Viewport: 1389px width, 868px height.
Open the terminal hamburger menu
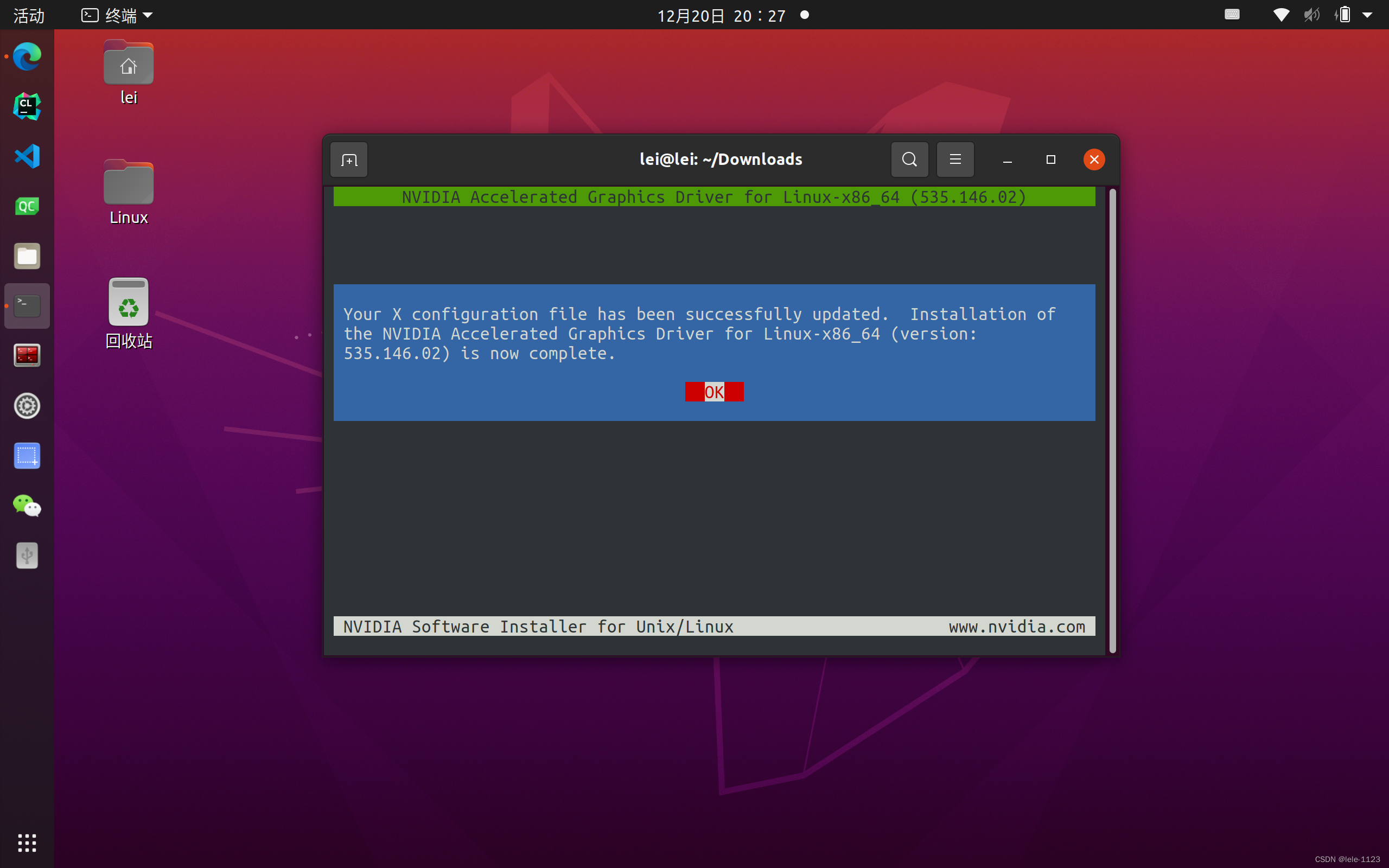pos(954,159)
